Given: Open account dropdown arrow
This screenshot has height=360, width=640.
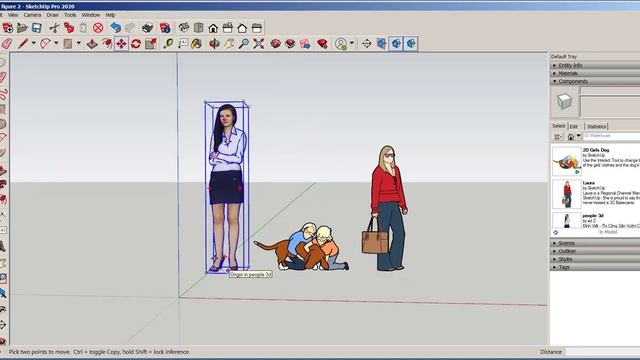Looking at the screenshot, I should (352, 43).
